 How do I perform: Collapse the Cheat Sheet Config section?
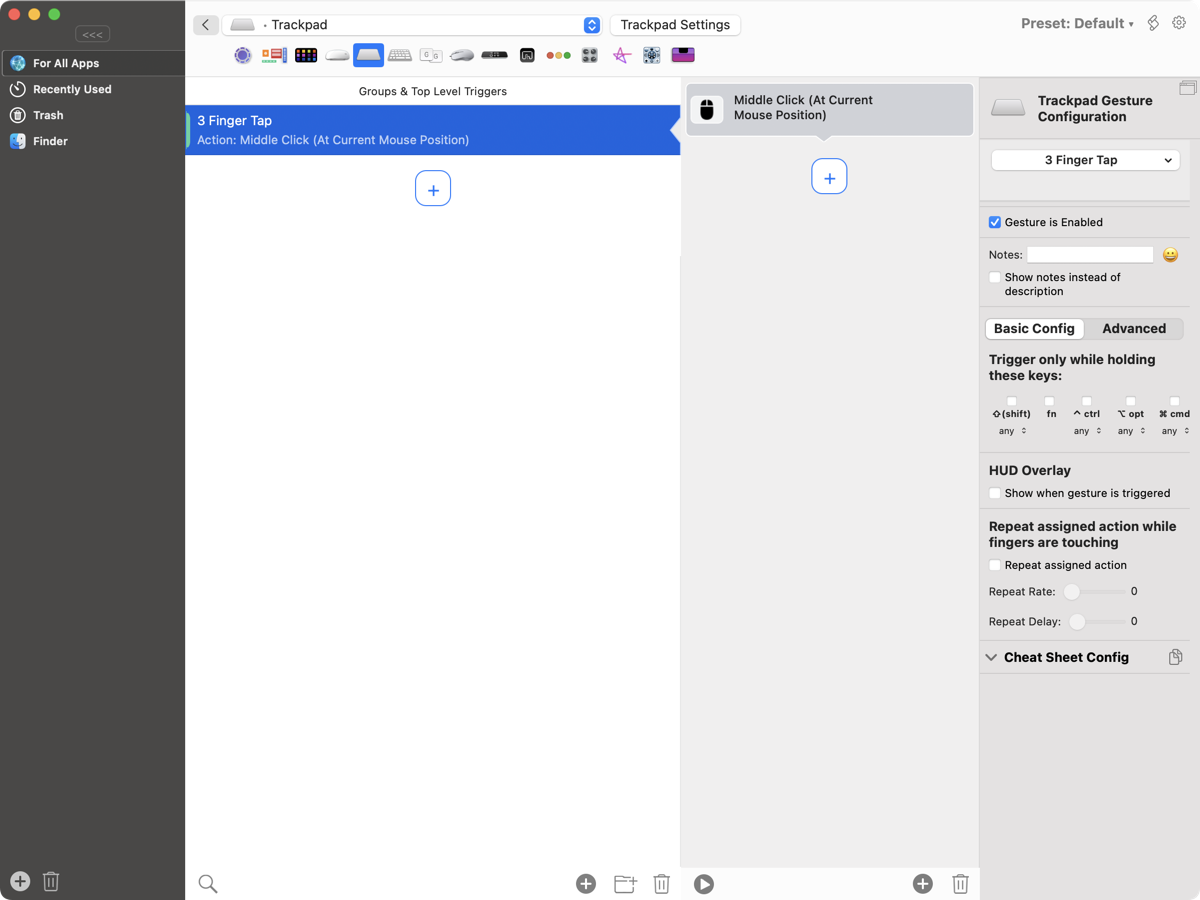pyautogui.click(x=991, y=657)
